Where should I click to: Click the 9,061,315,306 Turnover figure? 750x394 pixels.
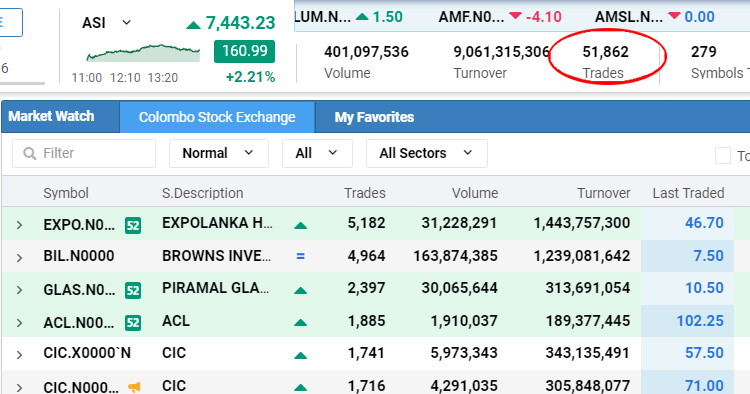pyautogui.click(x=502, y=52)
